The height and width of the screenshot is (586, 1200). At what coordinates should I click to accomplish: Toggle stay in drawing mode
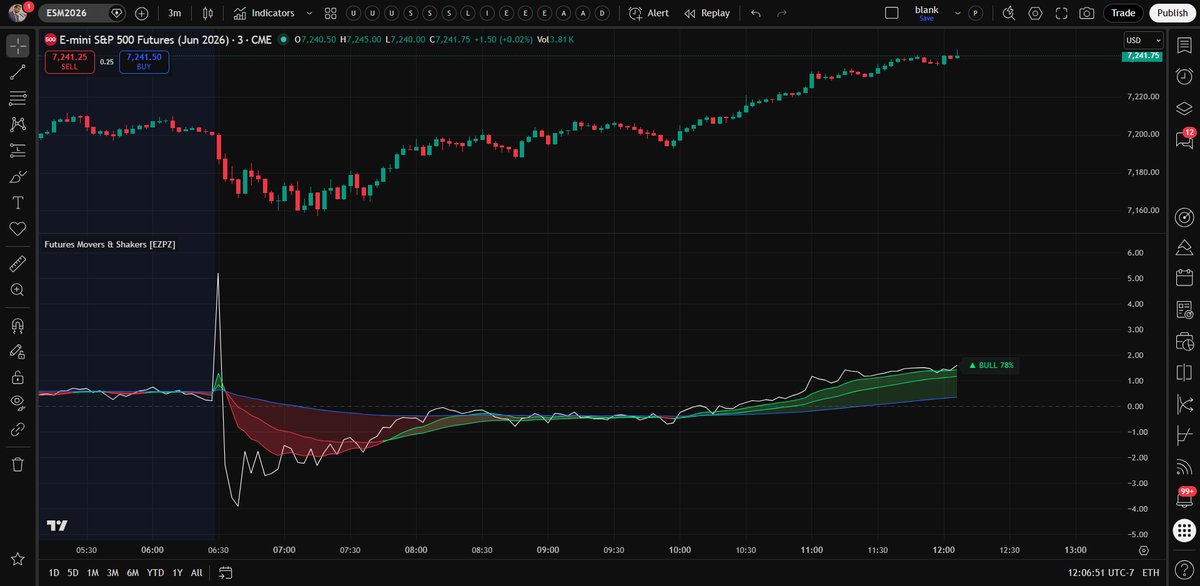click(17, 351)
